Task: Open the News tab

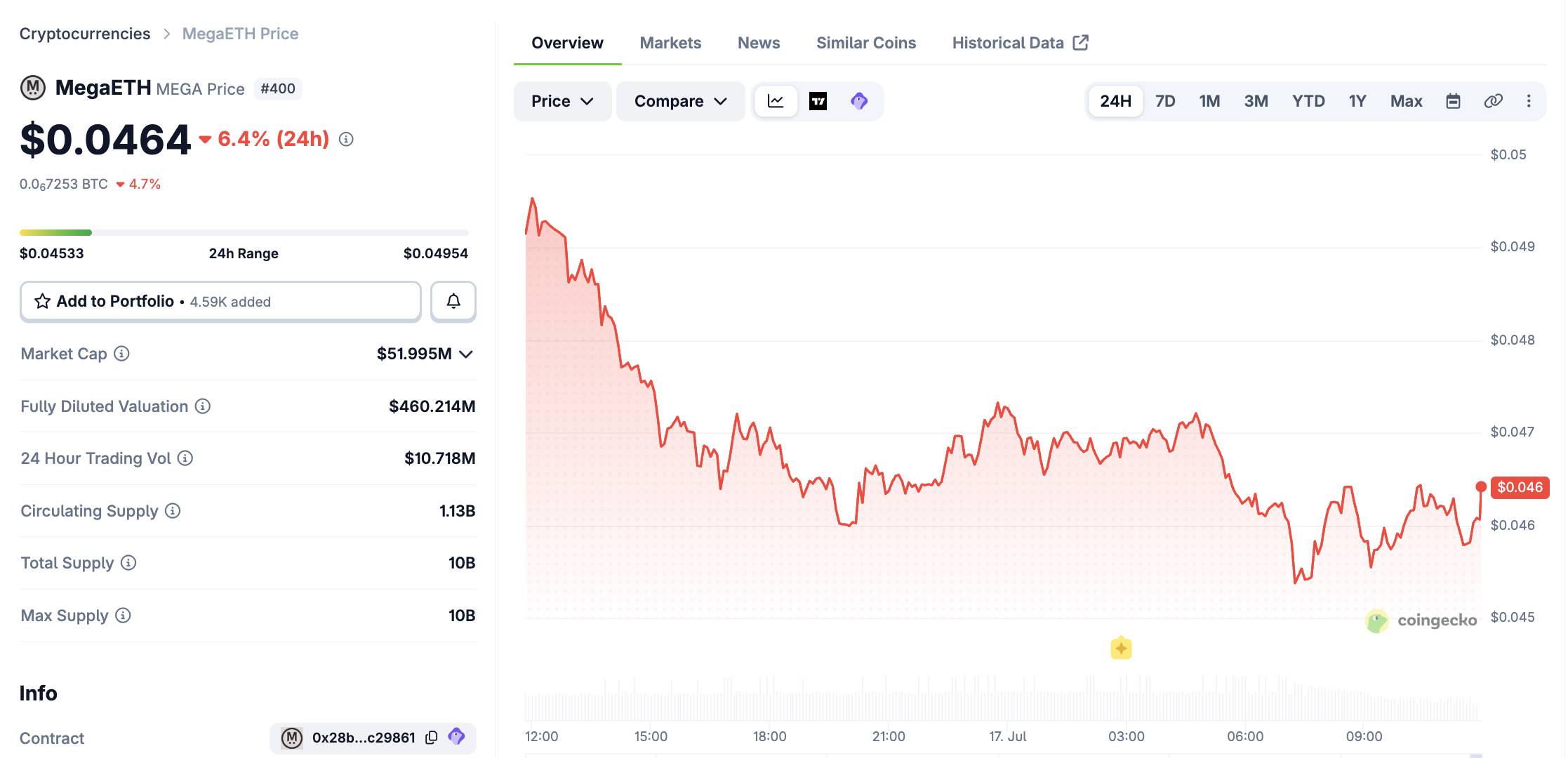Action: tap(759, 43)
